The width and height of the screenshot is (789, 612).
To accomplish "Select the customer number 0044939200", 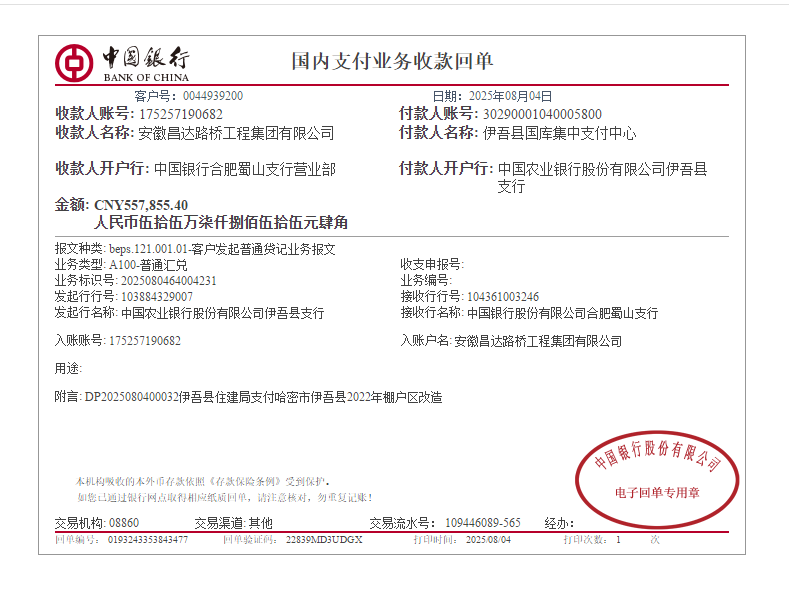I will (x=213, y=96).
